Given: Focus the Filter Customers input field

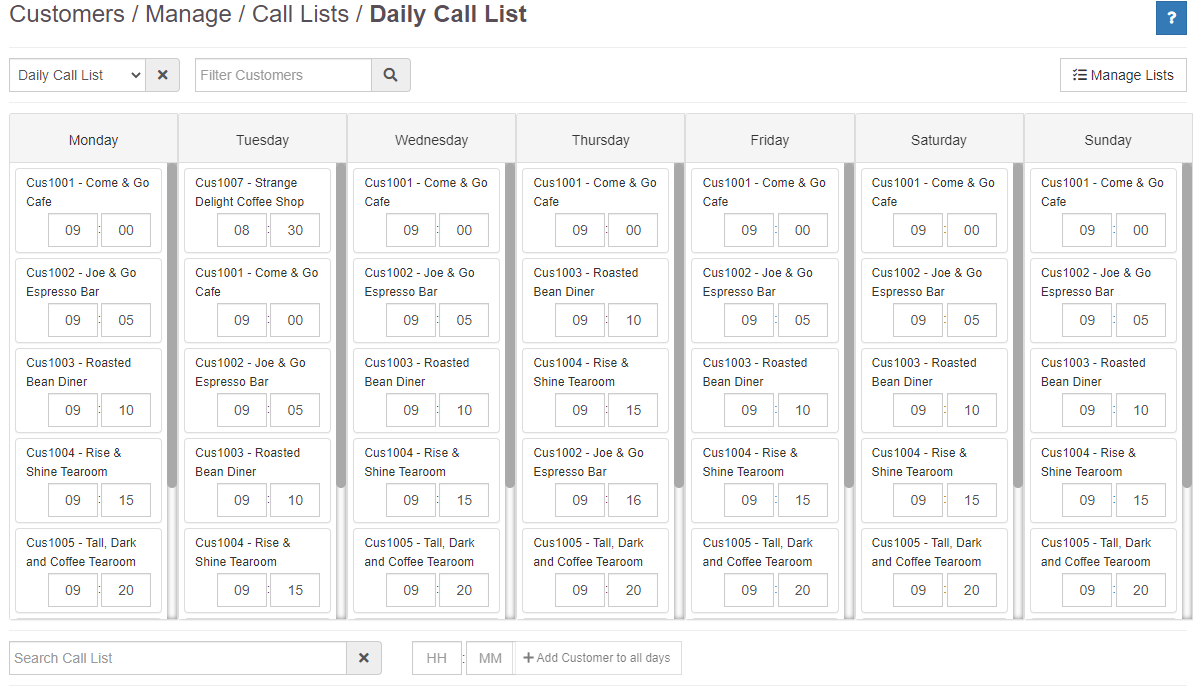Looking at the screenshot, I should 283,75.
